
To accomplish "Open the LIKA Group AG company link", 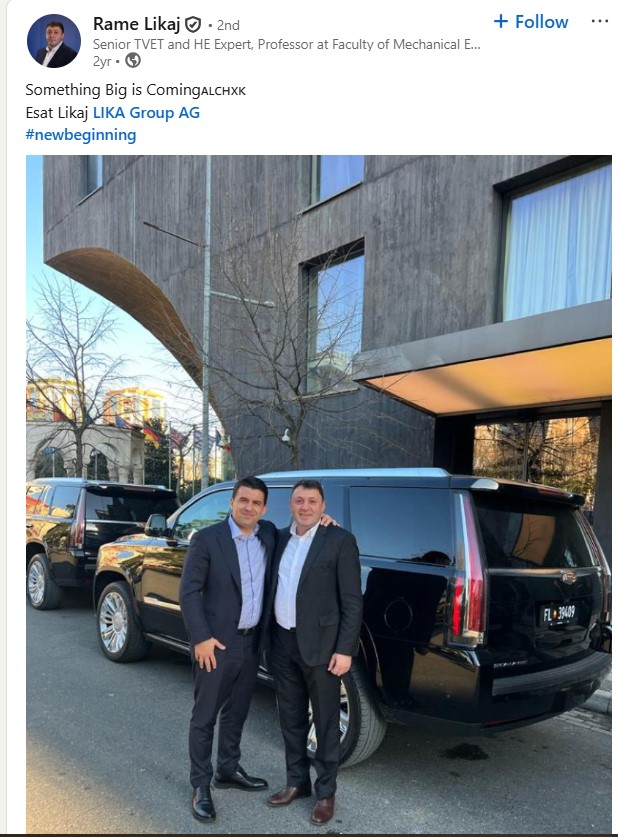I will click(x=146, y=113).
